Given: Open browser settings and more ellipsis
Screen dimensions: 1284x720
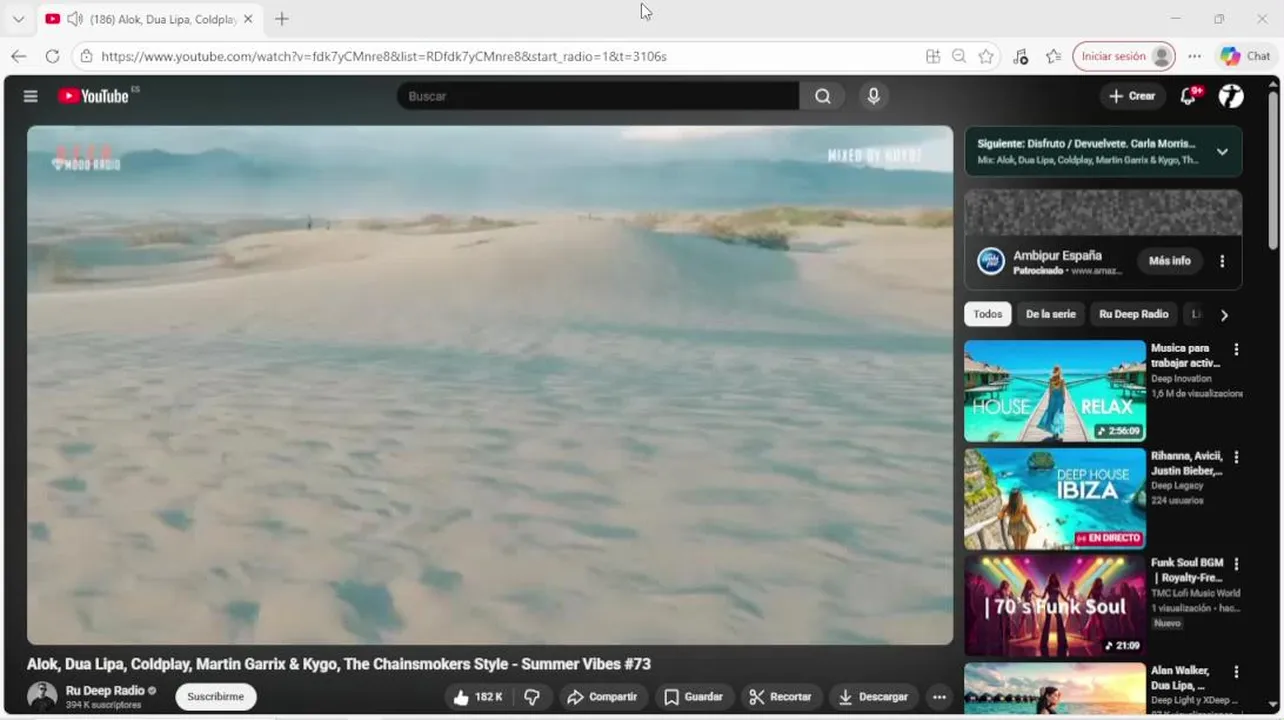Looking at the screenshot, I should pos(1194,57).
